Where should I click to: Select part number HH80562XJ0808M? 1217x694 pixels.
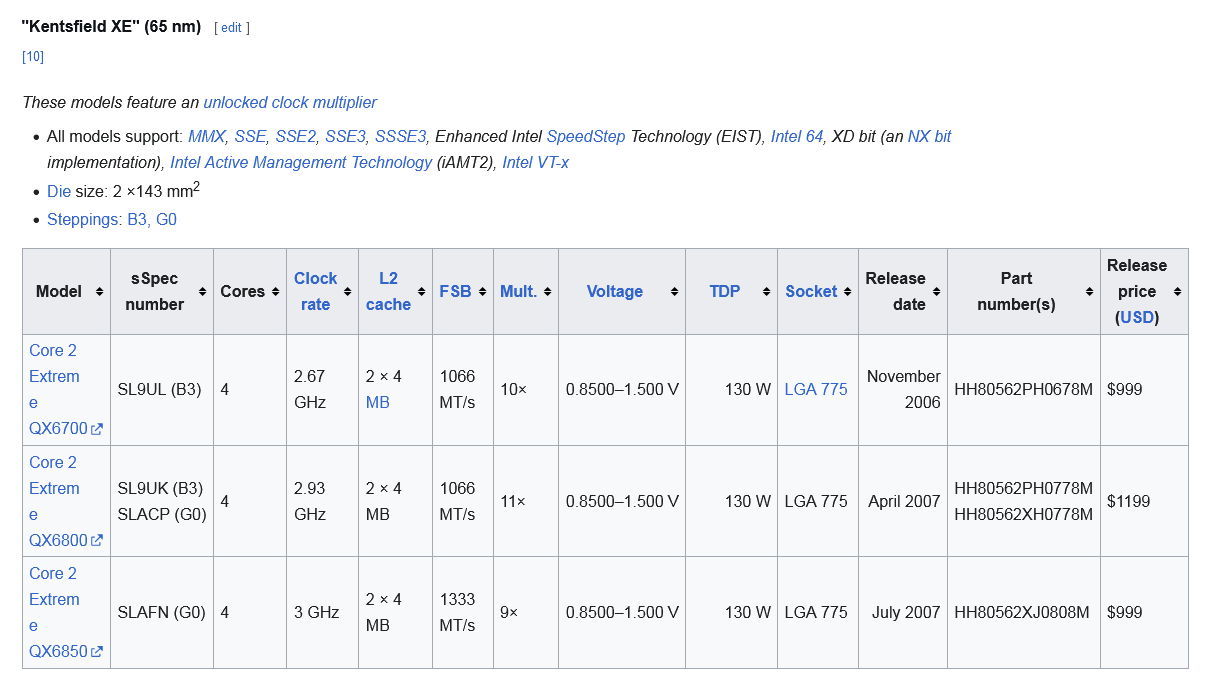(x=1022, y=613)
